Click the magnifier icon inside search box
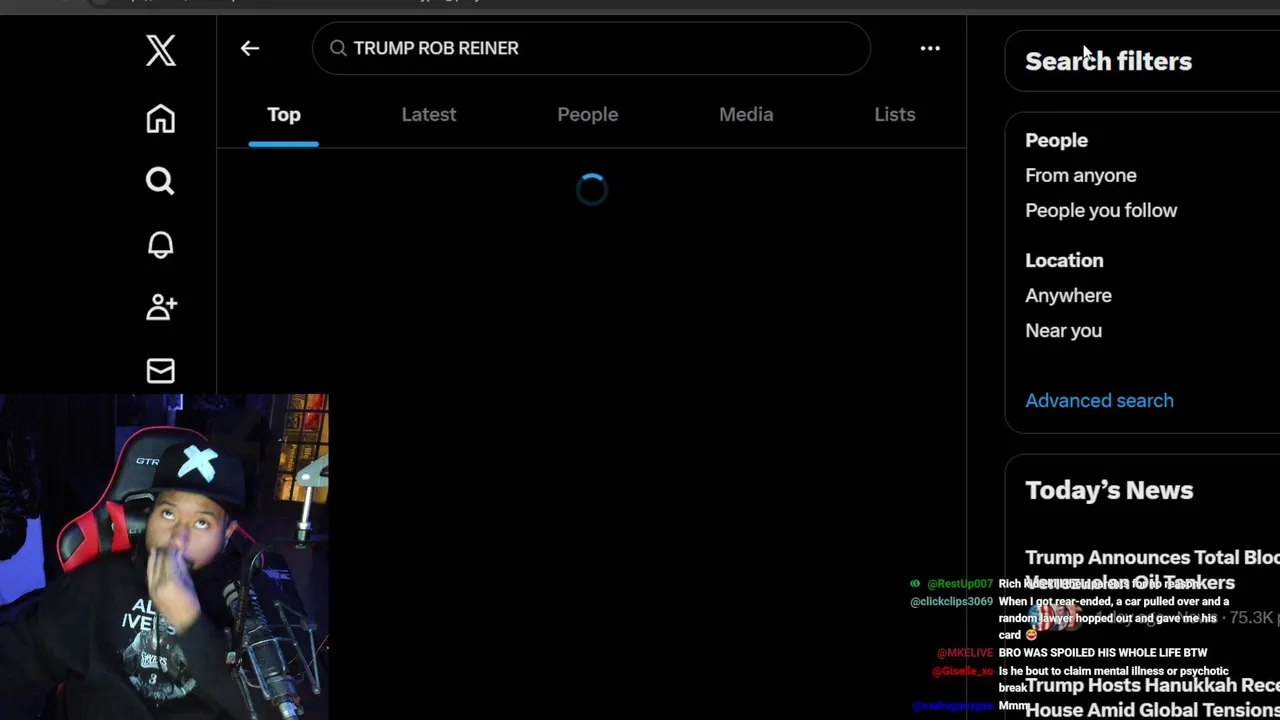 (338, 48)
